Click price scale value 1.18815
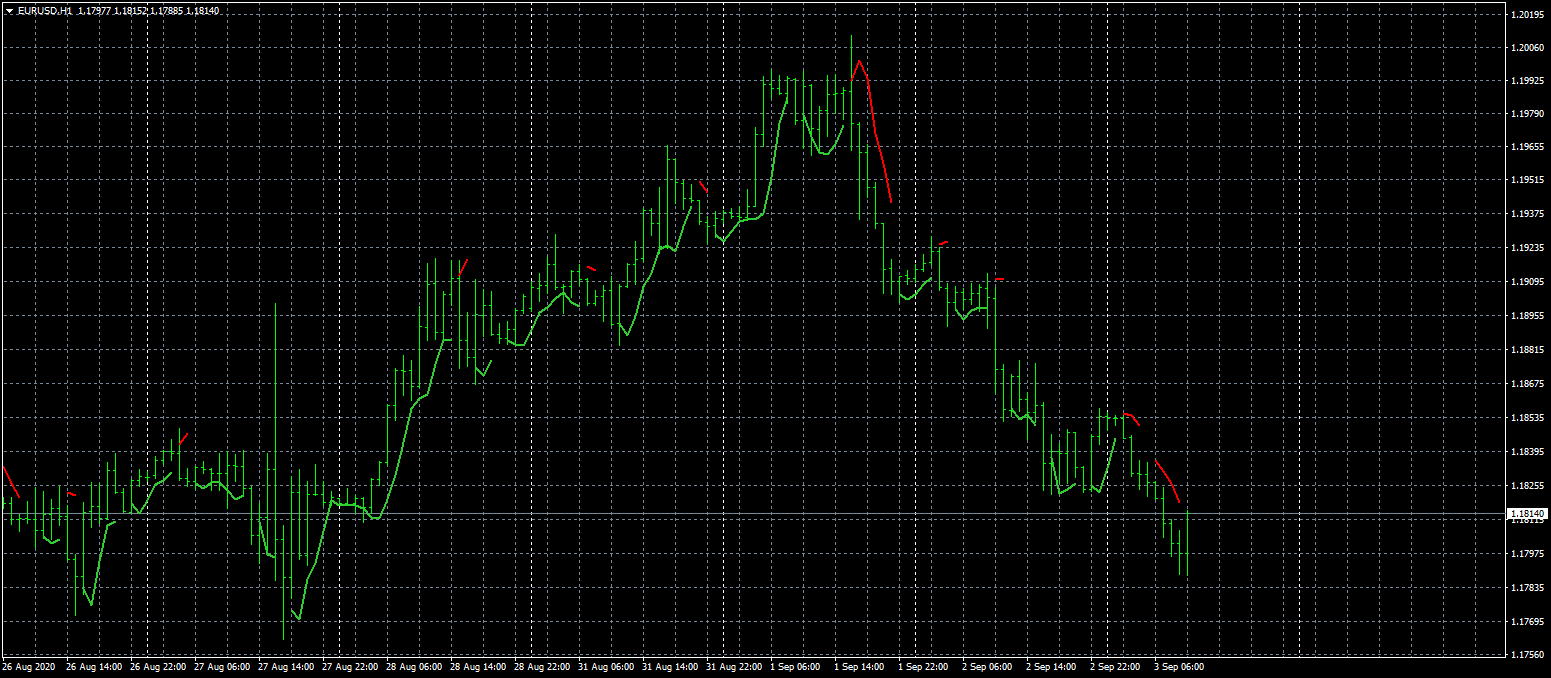Viewport: 1551px width, 678px height. pyautogui.click(x=1530, y=351)
